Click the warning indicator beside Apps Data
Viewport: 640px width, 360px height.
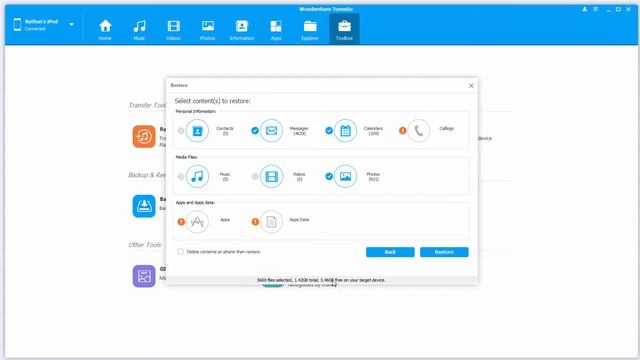255,222
